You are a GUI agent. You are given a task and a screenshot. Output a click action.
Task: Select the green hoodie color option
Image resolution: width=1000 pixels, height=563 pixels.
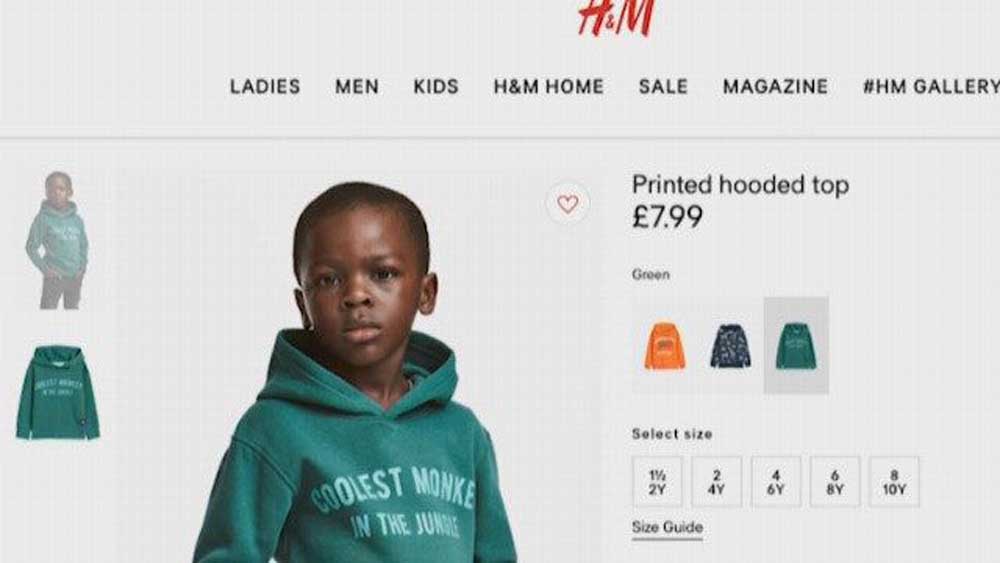click(796, 346)
